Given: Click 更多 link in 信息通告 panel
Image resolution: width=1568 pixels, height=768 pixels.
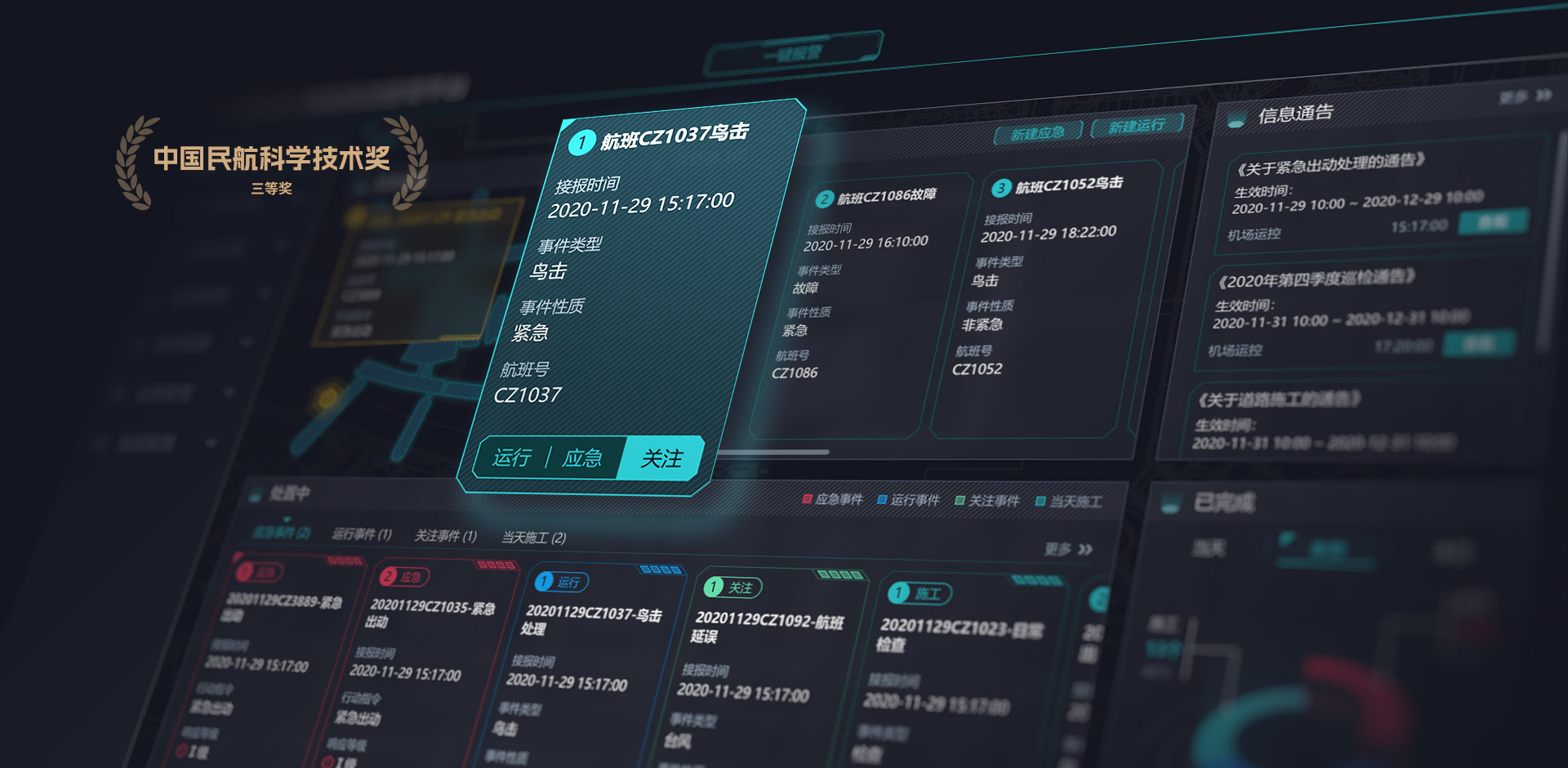Looking at the screenshot, I should (1512, 98).
